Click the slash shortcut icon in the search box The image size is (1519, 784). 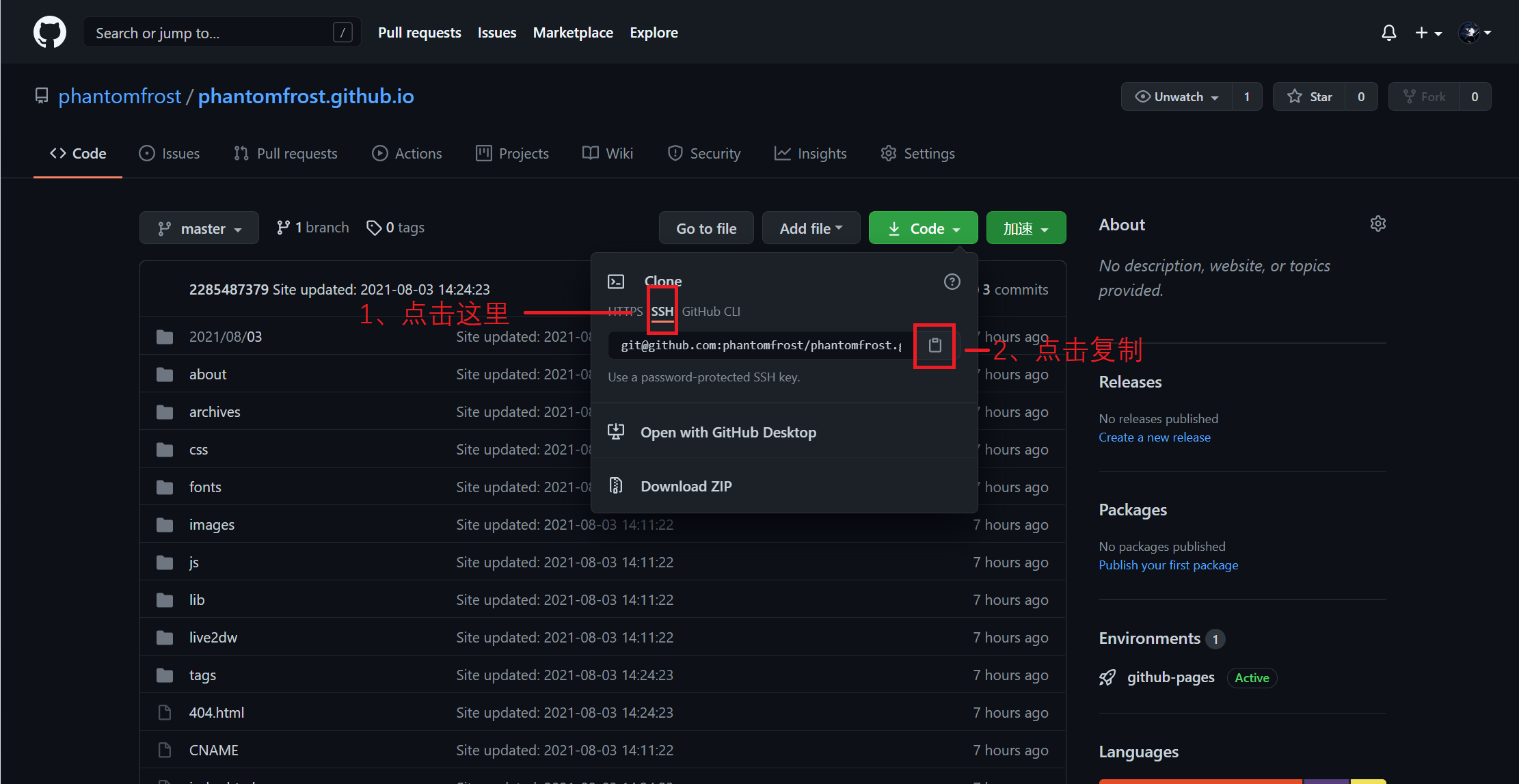click(342, 32)
